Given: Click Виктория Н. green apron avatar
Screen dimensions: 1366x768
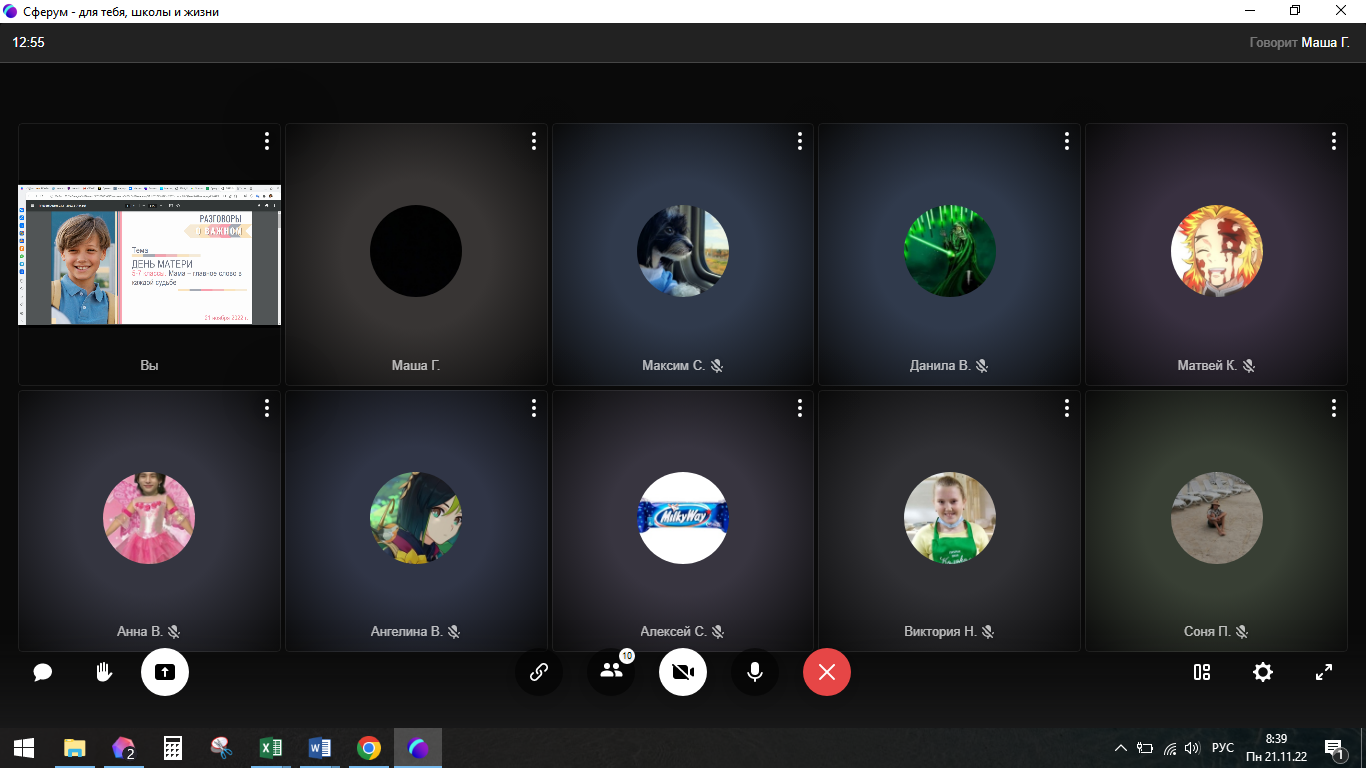Looking at the screenshot, I should [950, 518].
